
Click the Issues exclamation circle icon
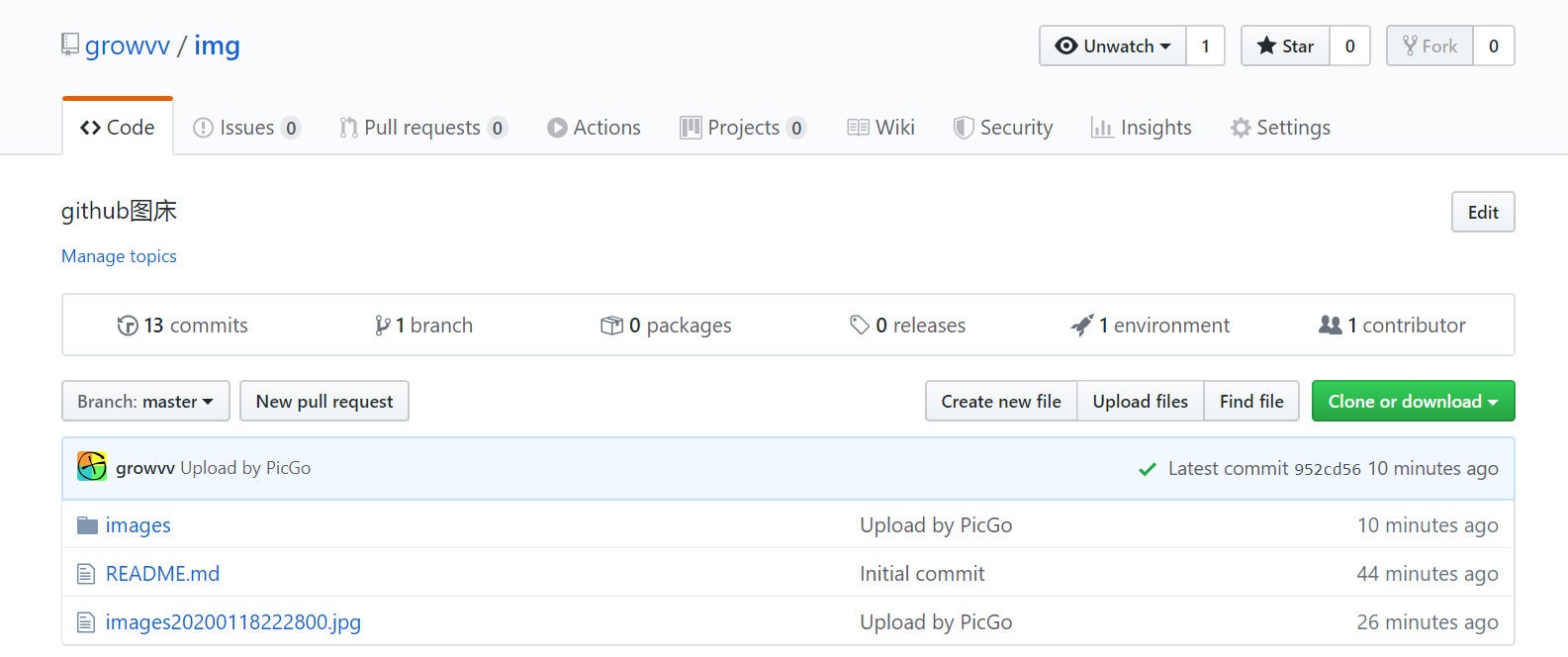tap(203, 128)
